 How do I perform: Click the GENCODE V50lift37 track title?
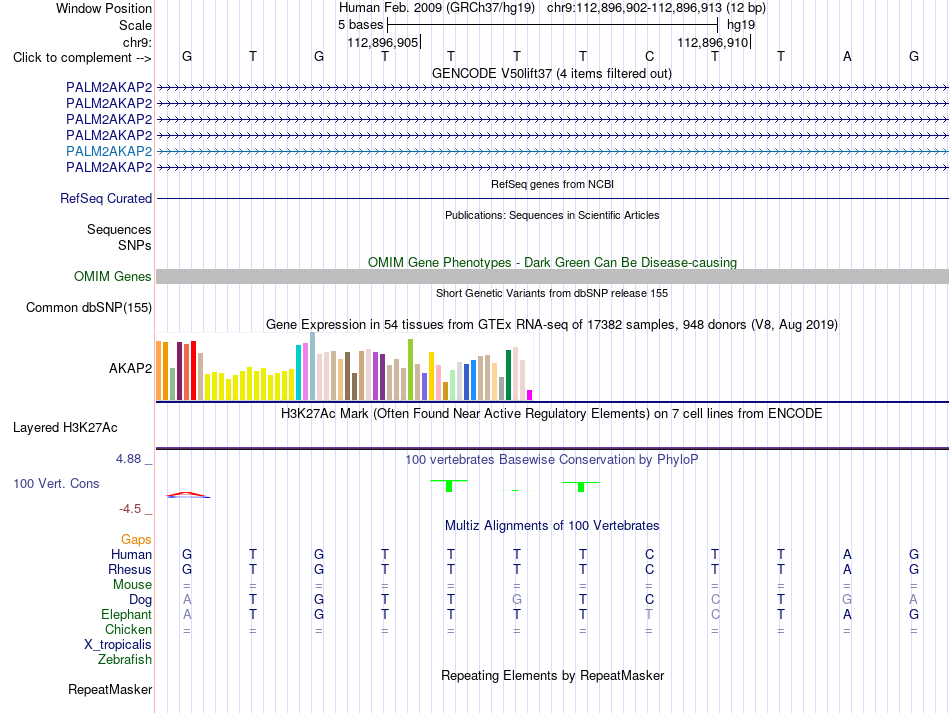(x=551, y=73)
